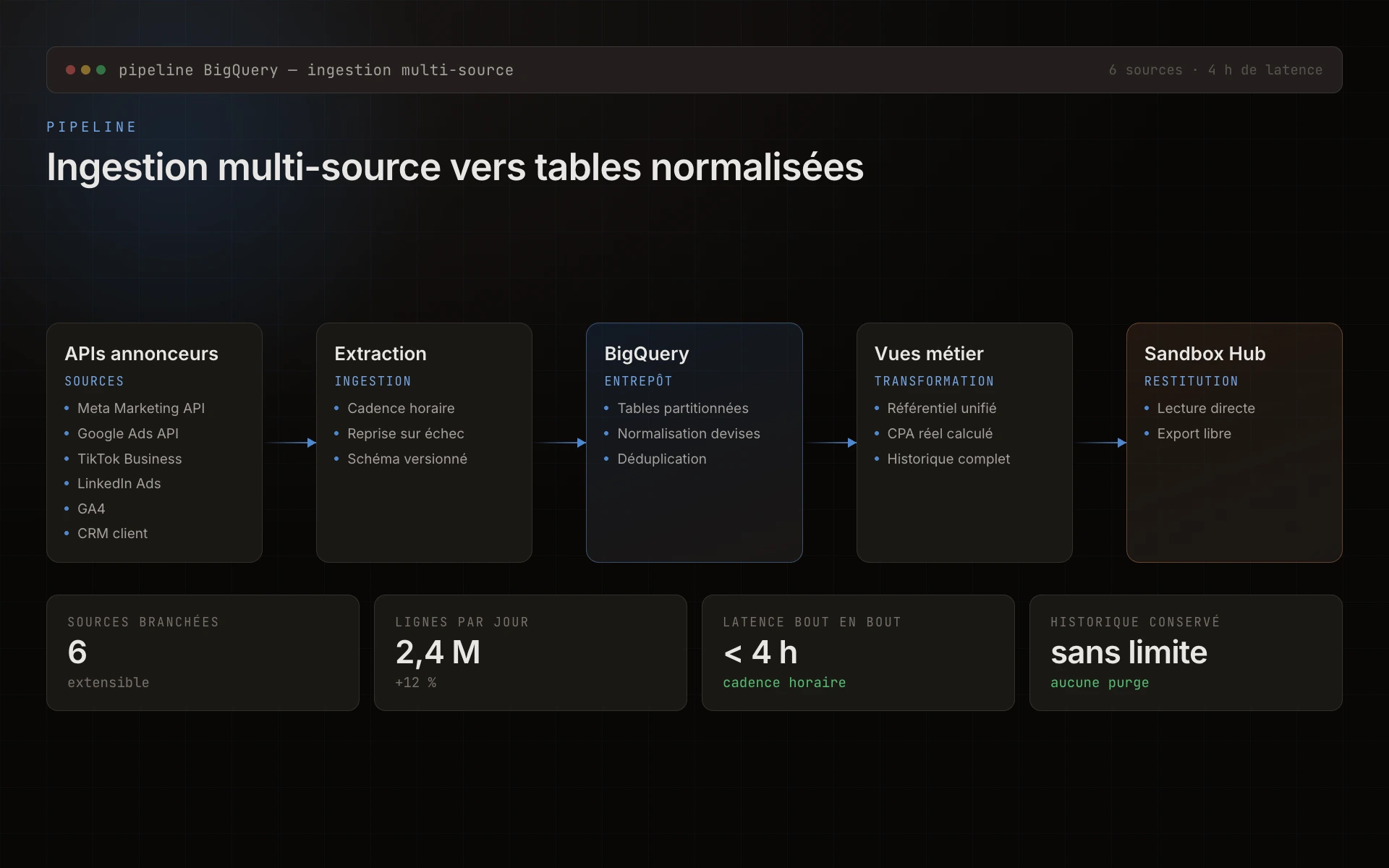Viewport: 1389px width, 868px height.
Task: Click the 'sans limite' value
Action: [x=1129, y=652]
